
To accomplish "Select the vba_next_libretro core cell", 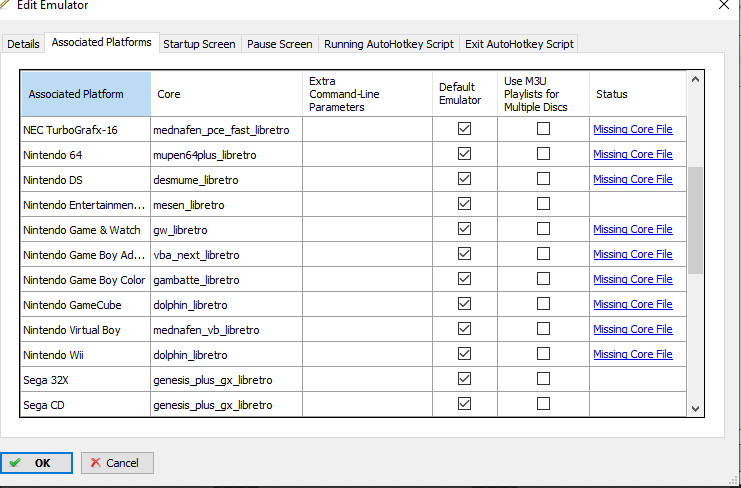I will [227, 254].
